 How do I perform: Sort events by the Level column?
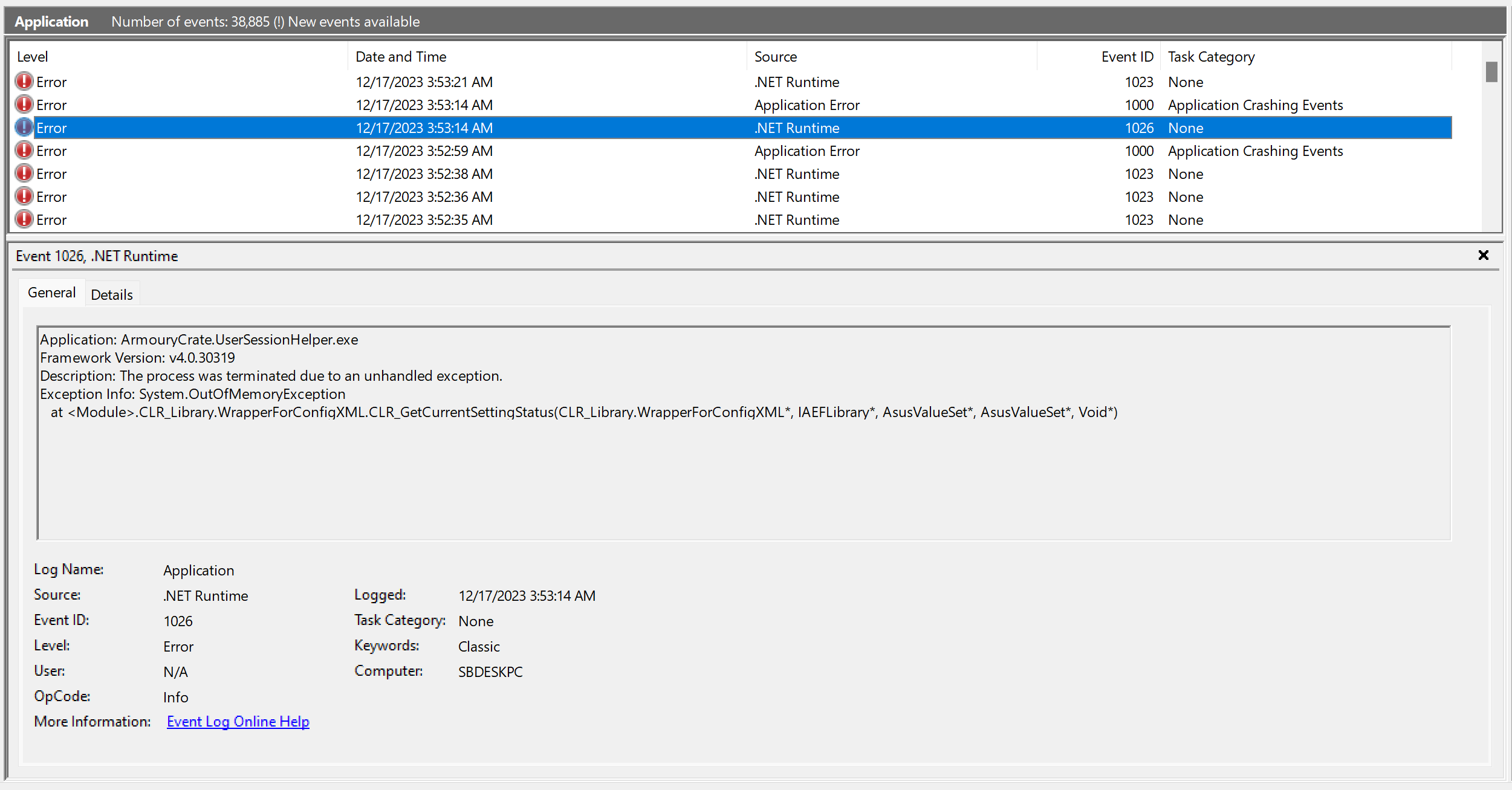(33, 56)
